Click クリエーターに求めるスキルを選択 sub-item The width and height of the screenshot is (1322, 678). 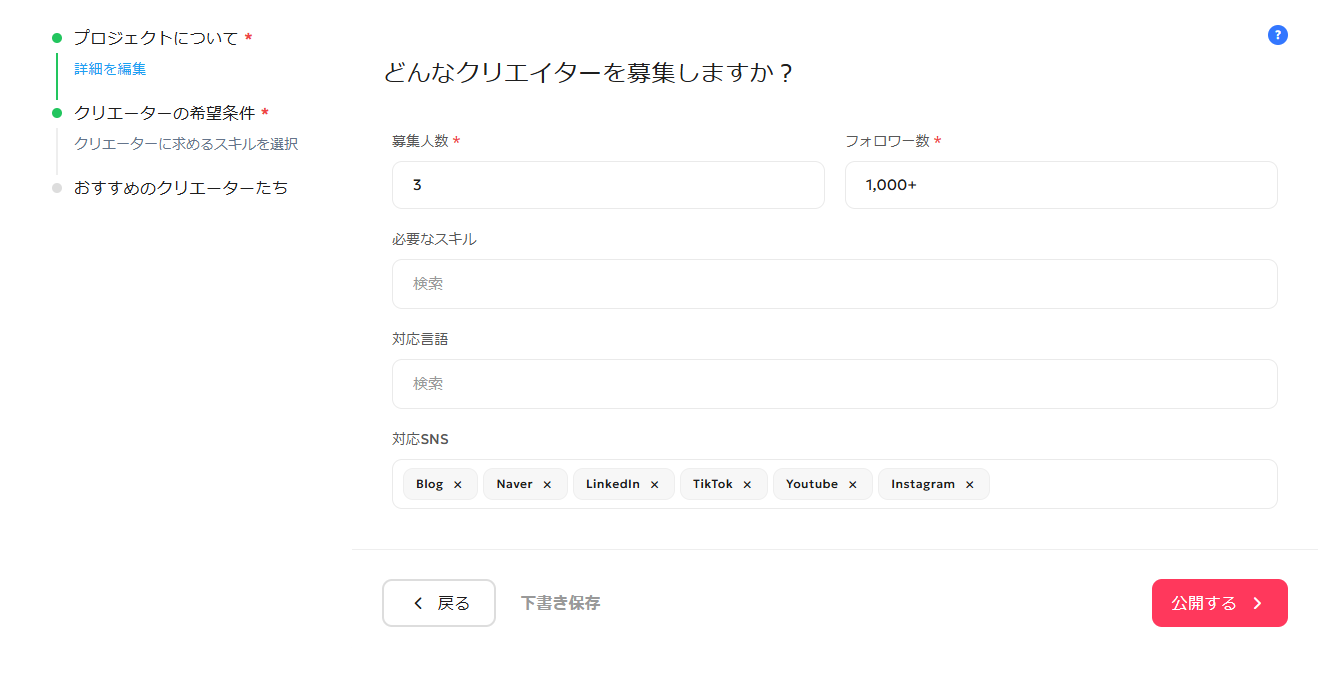pos(186,144)
